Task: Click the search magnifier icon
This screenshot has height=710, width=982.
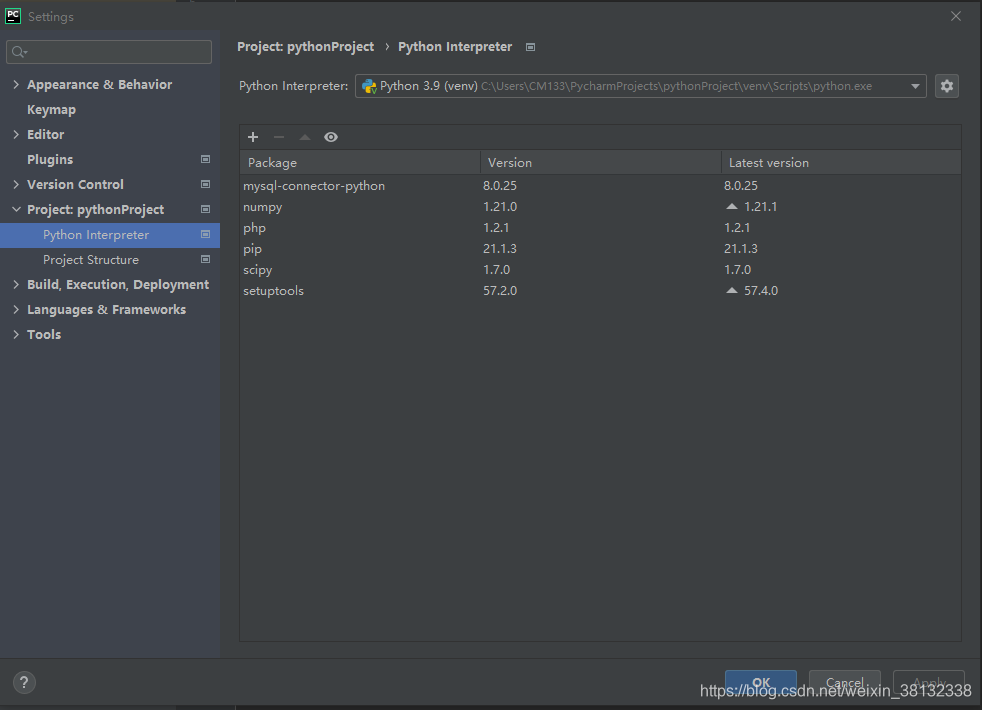Action: point(19,52)
